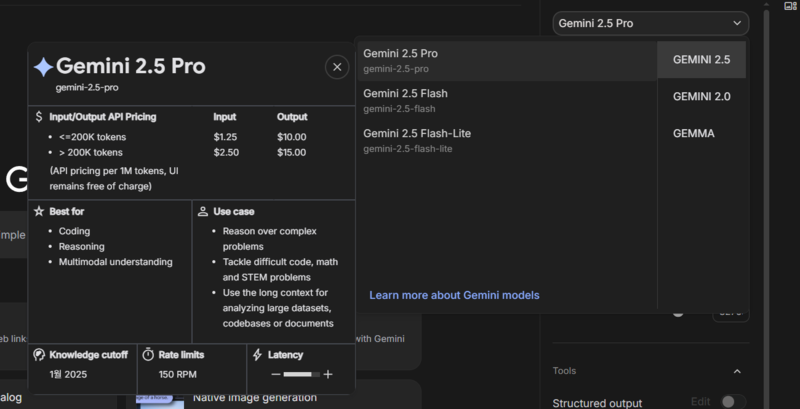Image resolution: width=800 pixels, height=409 pixels.
Task: Click the 150 RPM rate limit value
Action: coord(178,374)
